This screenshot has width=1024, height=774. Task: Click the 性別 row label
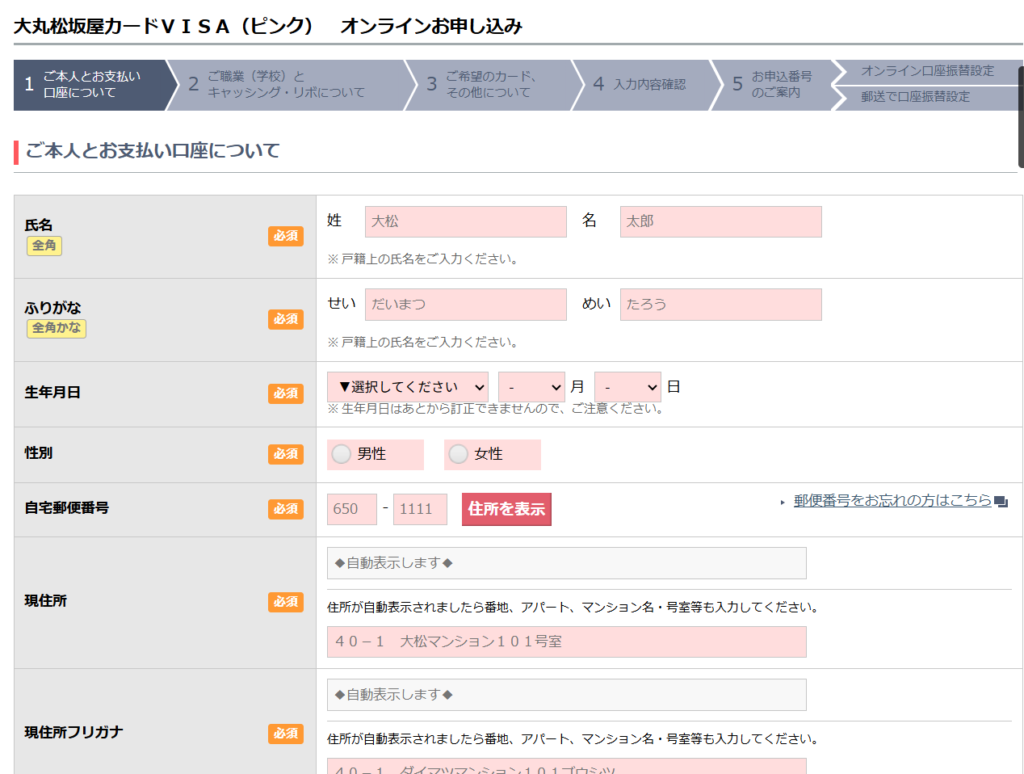39,453
